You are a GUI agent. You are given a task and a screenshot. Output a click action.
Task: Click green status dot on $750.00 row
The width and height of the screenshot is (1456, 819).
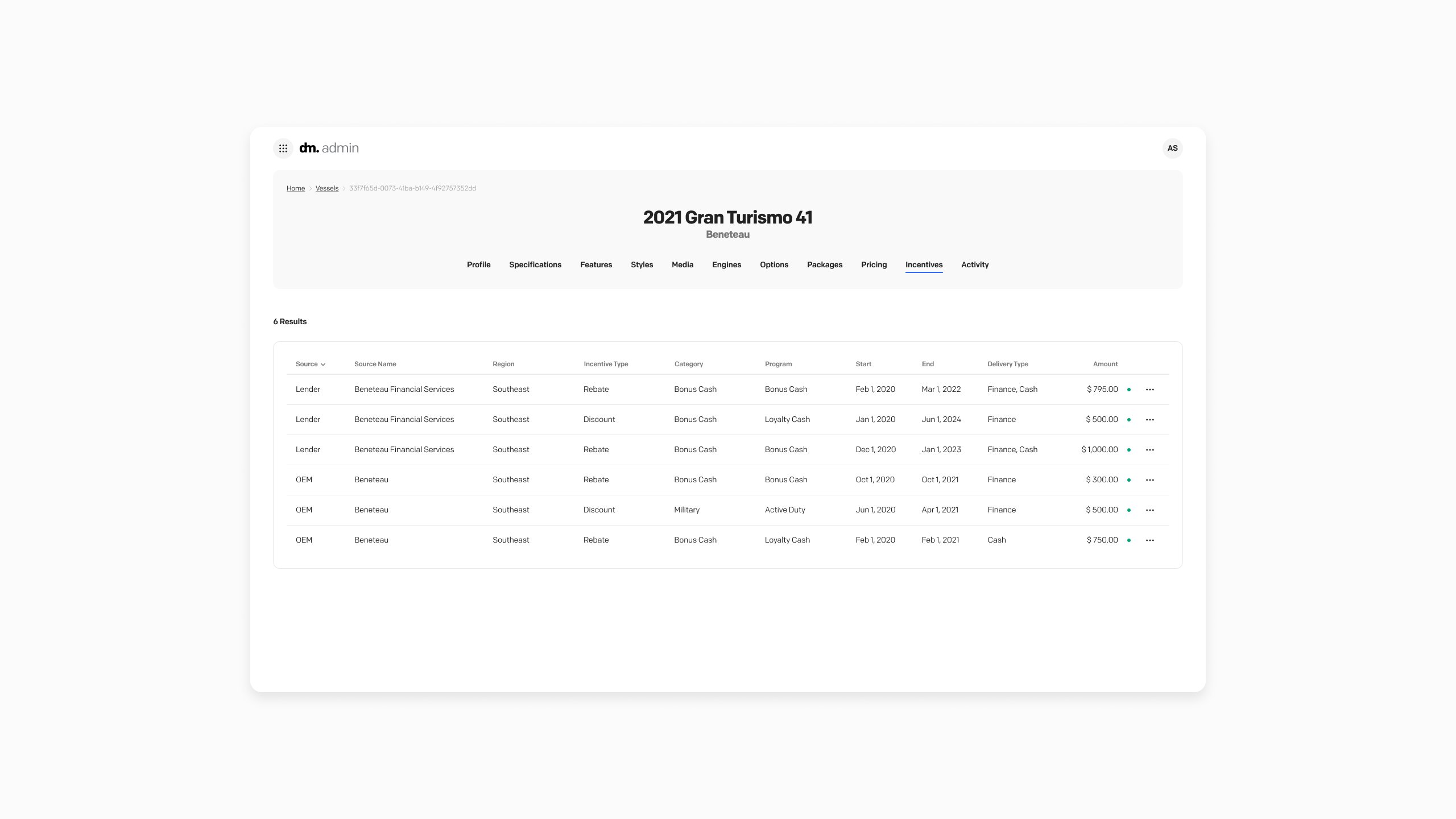(x=1129, y=540)
